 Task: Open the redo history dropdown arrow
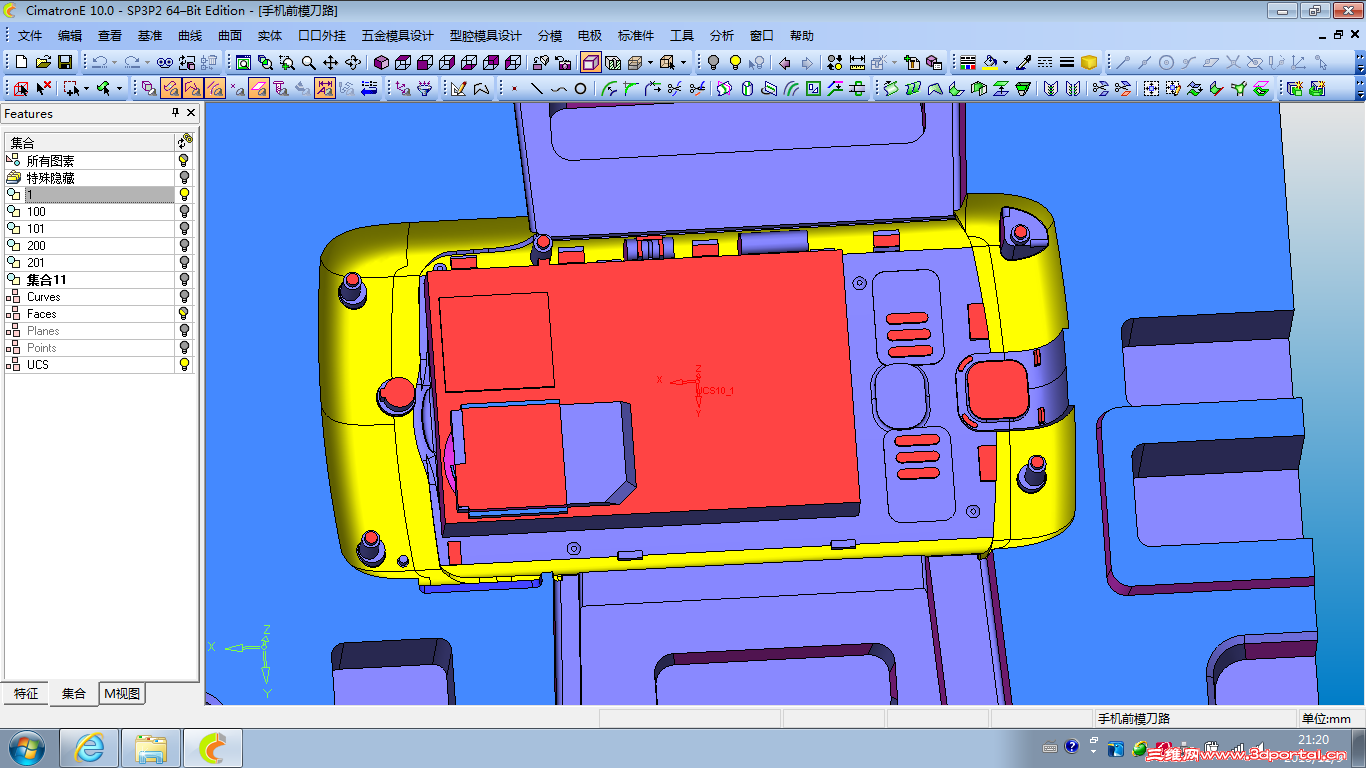(147, 62)
